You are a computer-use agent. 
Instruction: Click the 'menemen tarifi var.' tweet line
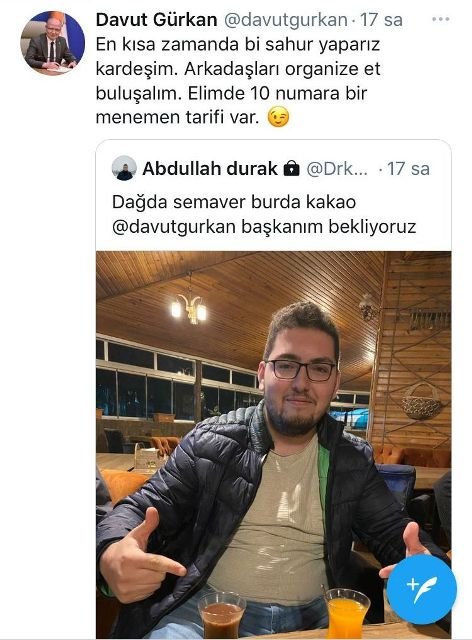pos(178,117)
